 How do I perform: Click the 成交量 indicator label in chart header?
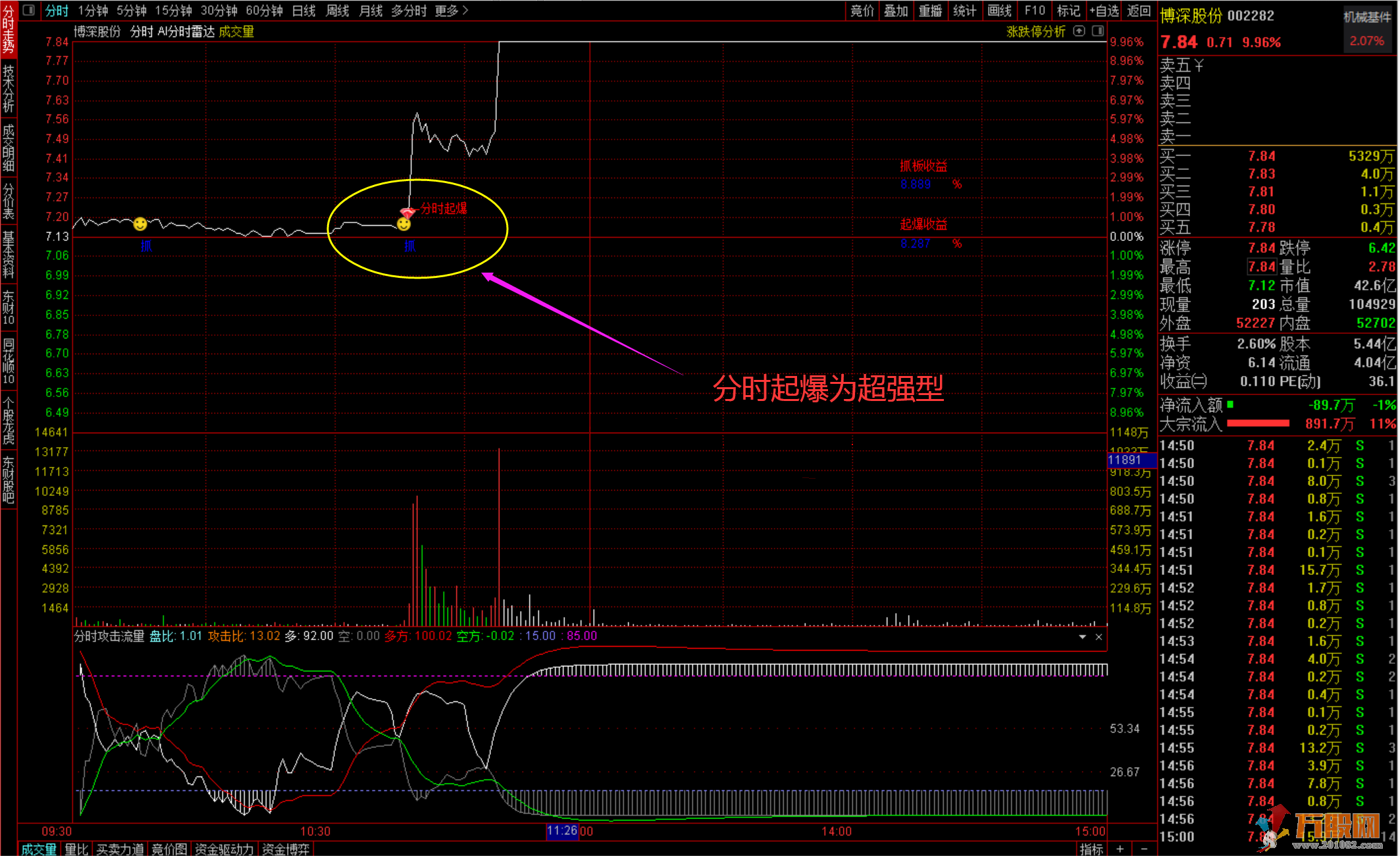pos(236,32)
